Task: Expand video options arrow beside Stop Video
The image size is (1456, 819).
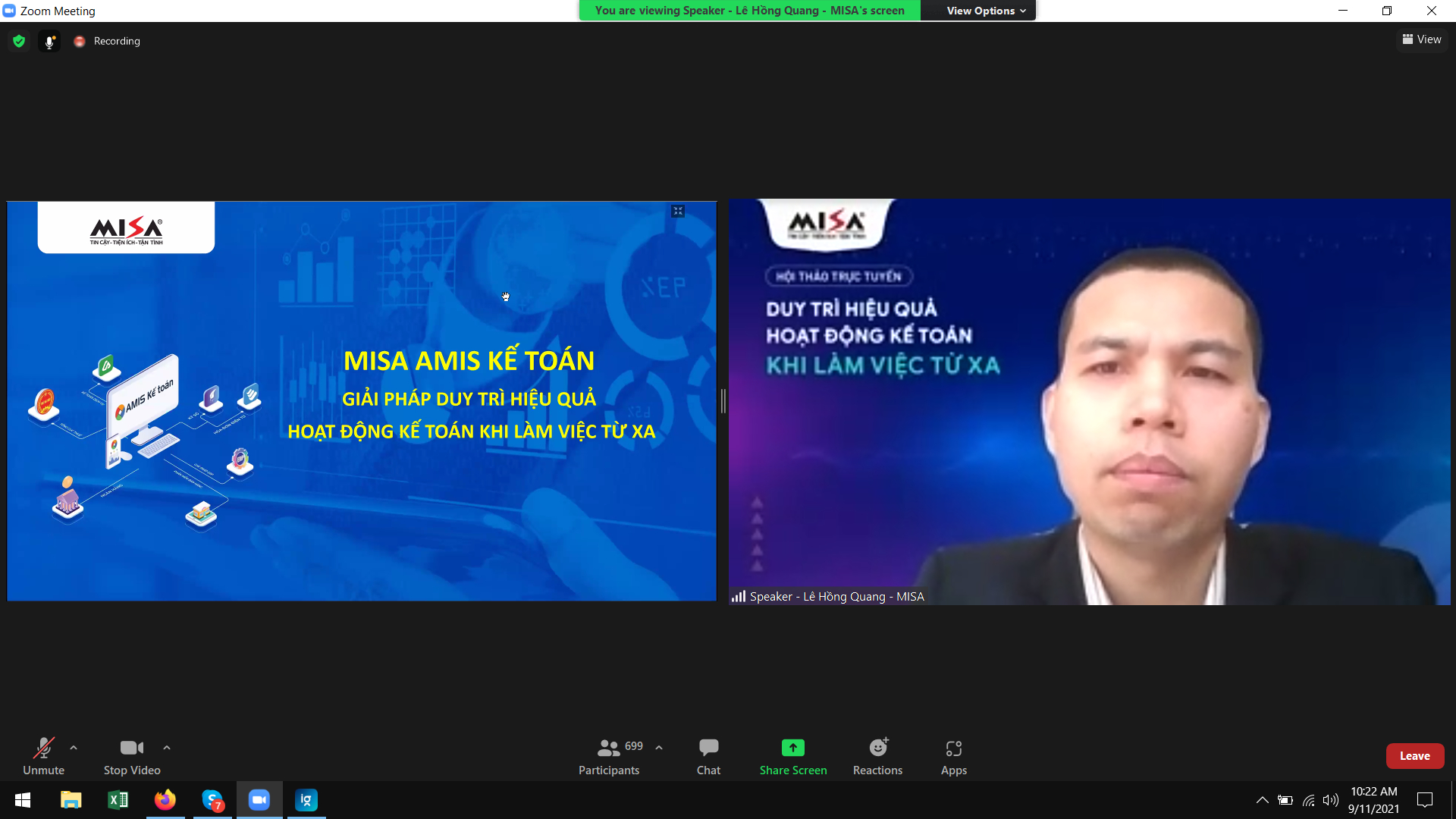Action: (167, 748)
